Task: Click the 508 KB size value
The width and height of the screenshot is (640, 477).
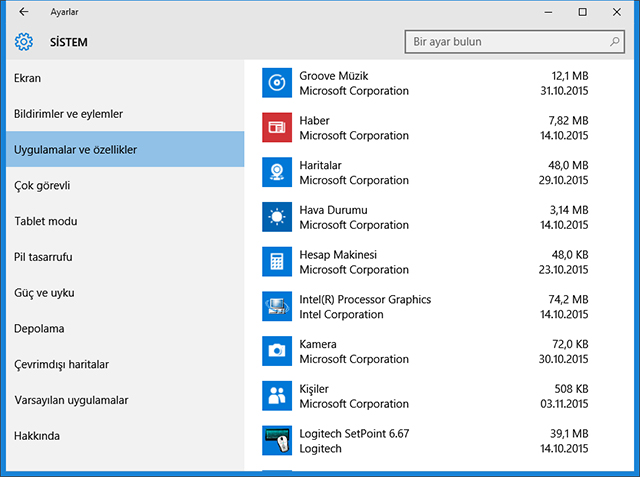Action: (x=571, y=389)
